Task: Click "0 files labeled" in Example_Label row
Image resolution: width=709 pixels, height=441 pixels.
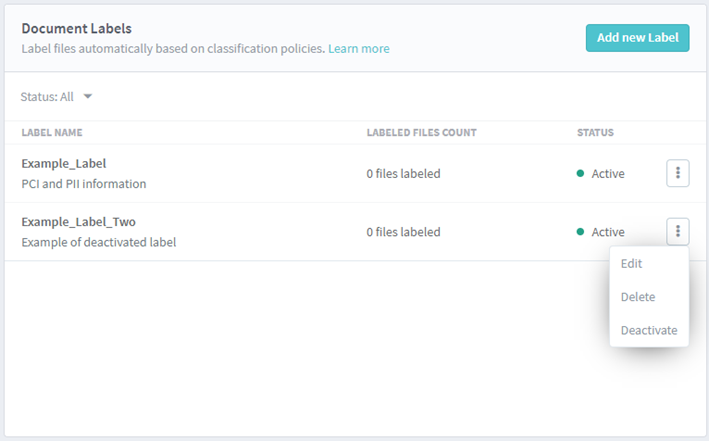Action: (403, 174)
